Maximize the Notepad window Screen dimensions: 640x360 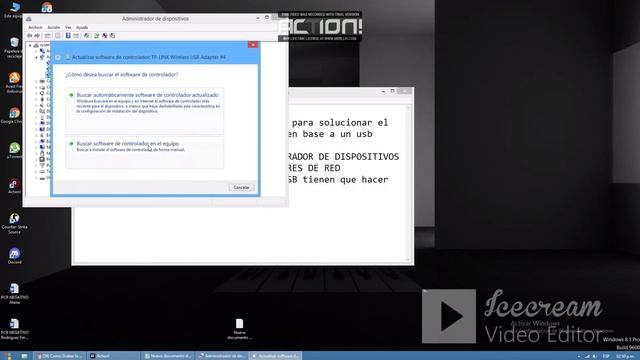click(393, 91)
